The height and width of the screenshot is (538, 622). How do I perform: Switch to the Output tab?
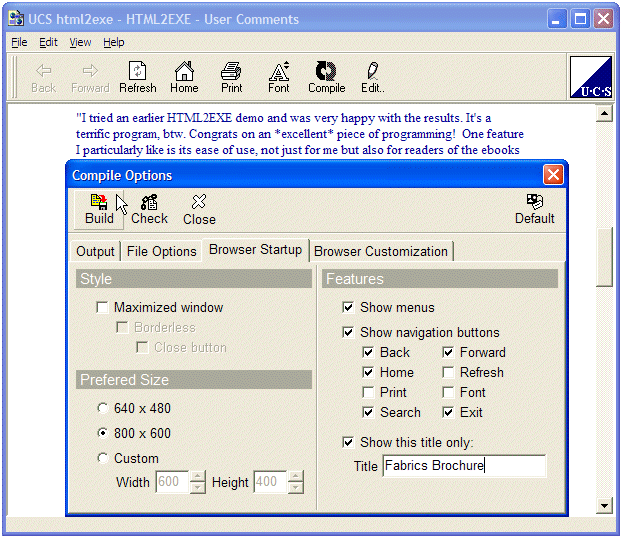tap(95, 252)
